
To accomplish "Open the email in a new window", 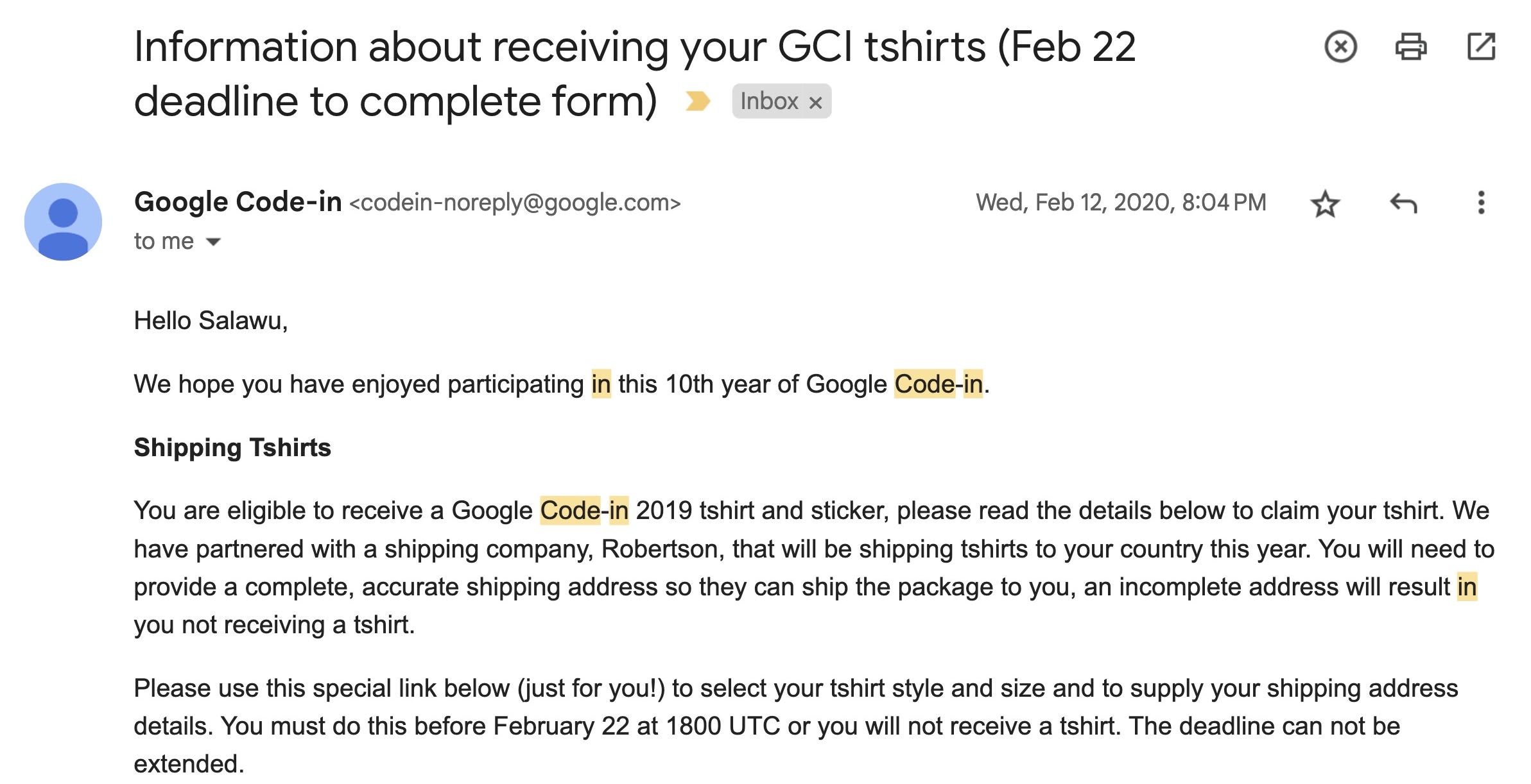I will point(1481,47).
